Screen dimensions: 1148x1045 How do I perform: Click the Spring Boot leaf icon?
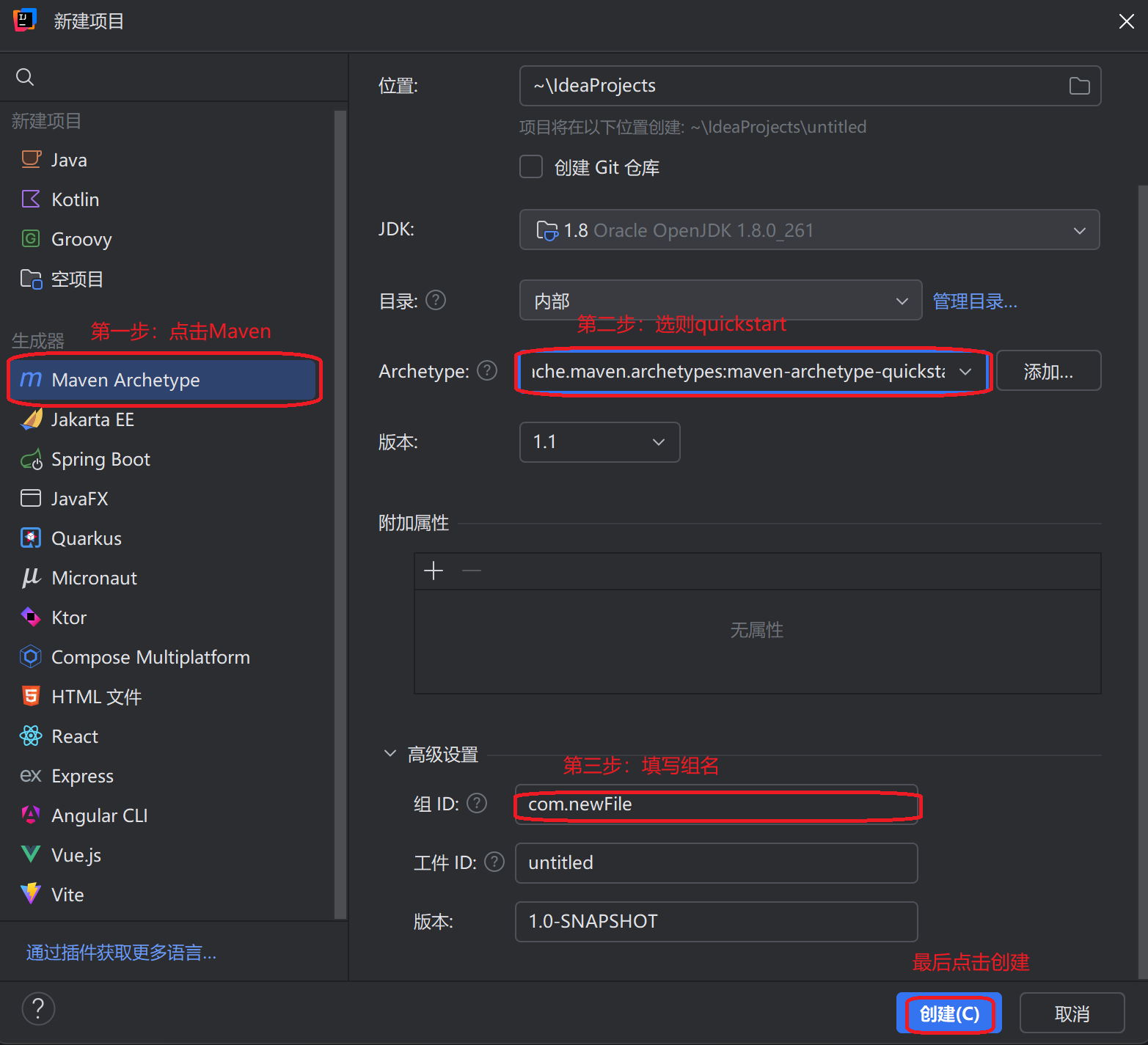tap(31, 459)
